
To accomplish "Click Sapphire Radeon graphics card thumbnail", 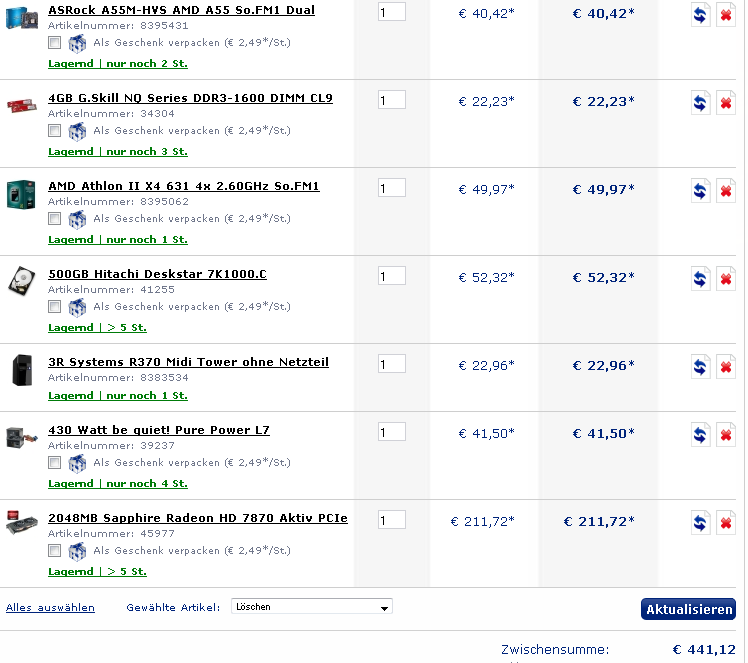I will [x=21, y=523].
